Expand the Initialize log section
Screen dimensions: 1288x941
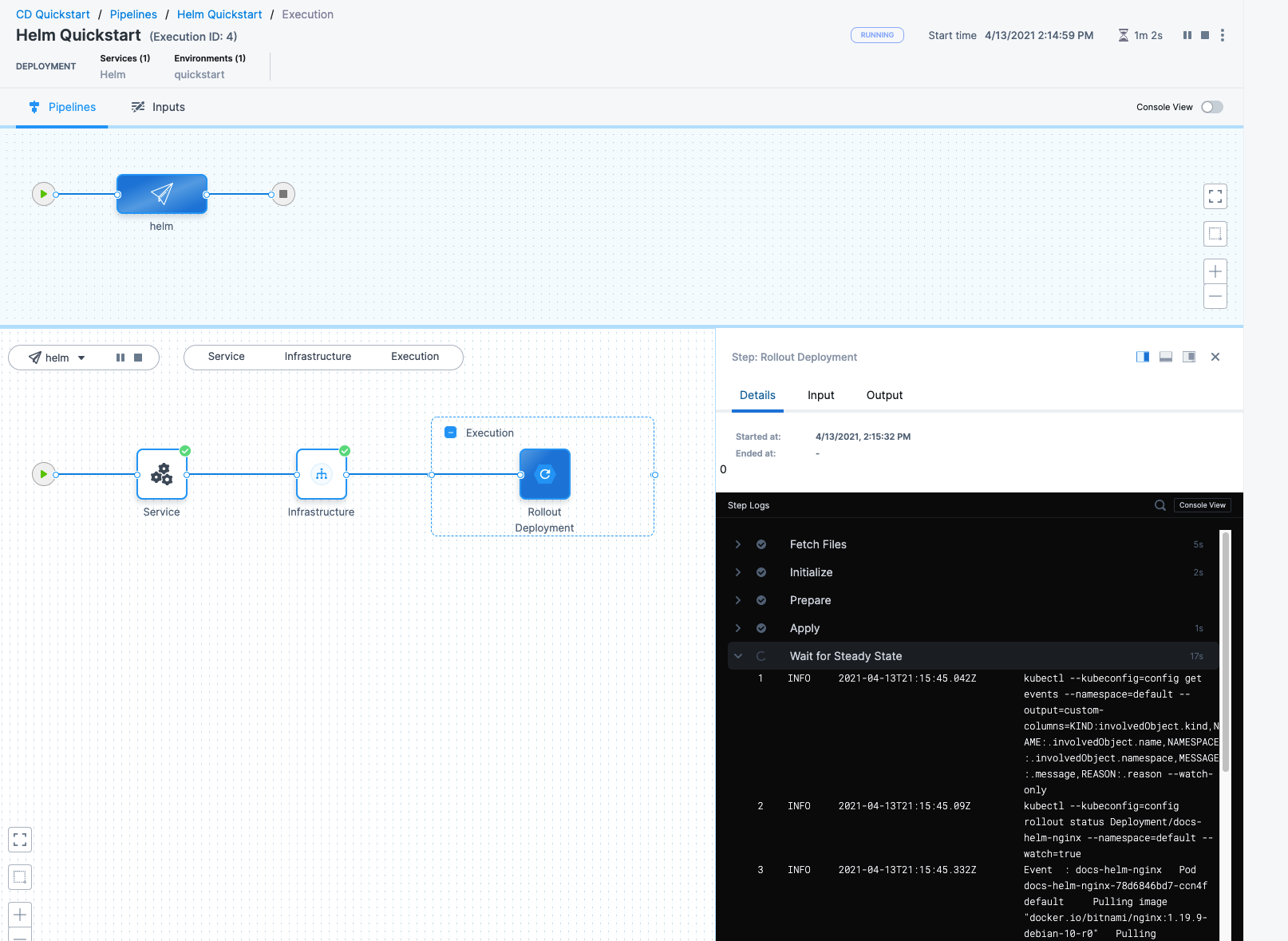[x=738, y=572]
